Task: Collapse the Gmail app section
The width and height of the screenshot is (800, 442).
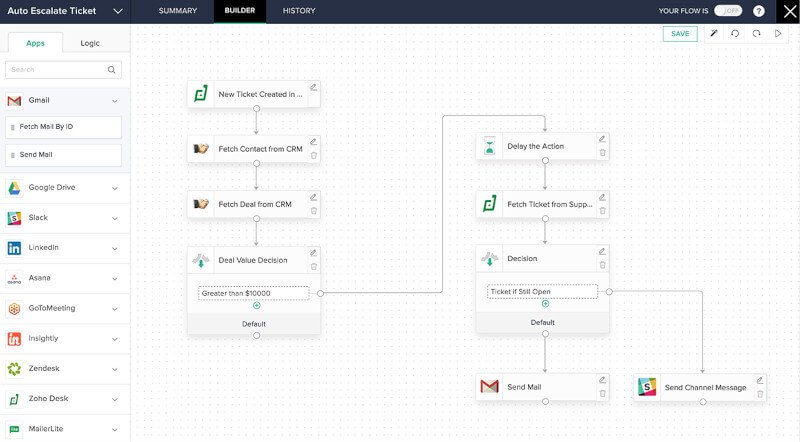Action: coord(115,101)
